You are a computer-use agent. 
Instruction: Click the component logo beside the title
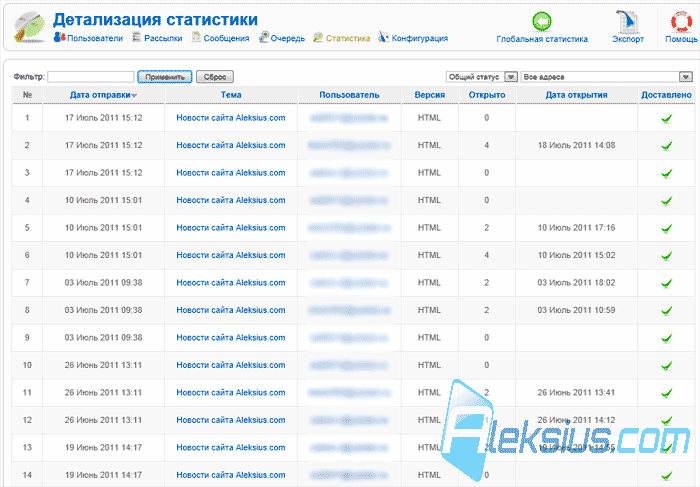click(30, 28)
